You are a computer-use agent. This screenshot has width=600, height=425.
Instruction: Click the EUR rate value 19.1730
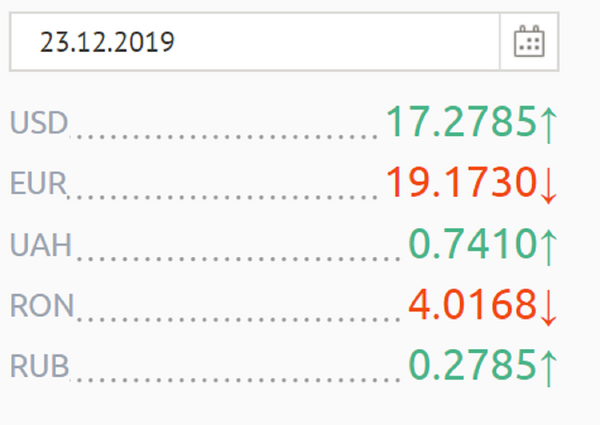(x=461, y=182)
